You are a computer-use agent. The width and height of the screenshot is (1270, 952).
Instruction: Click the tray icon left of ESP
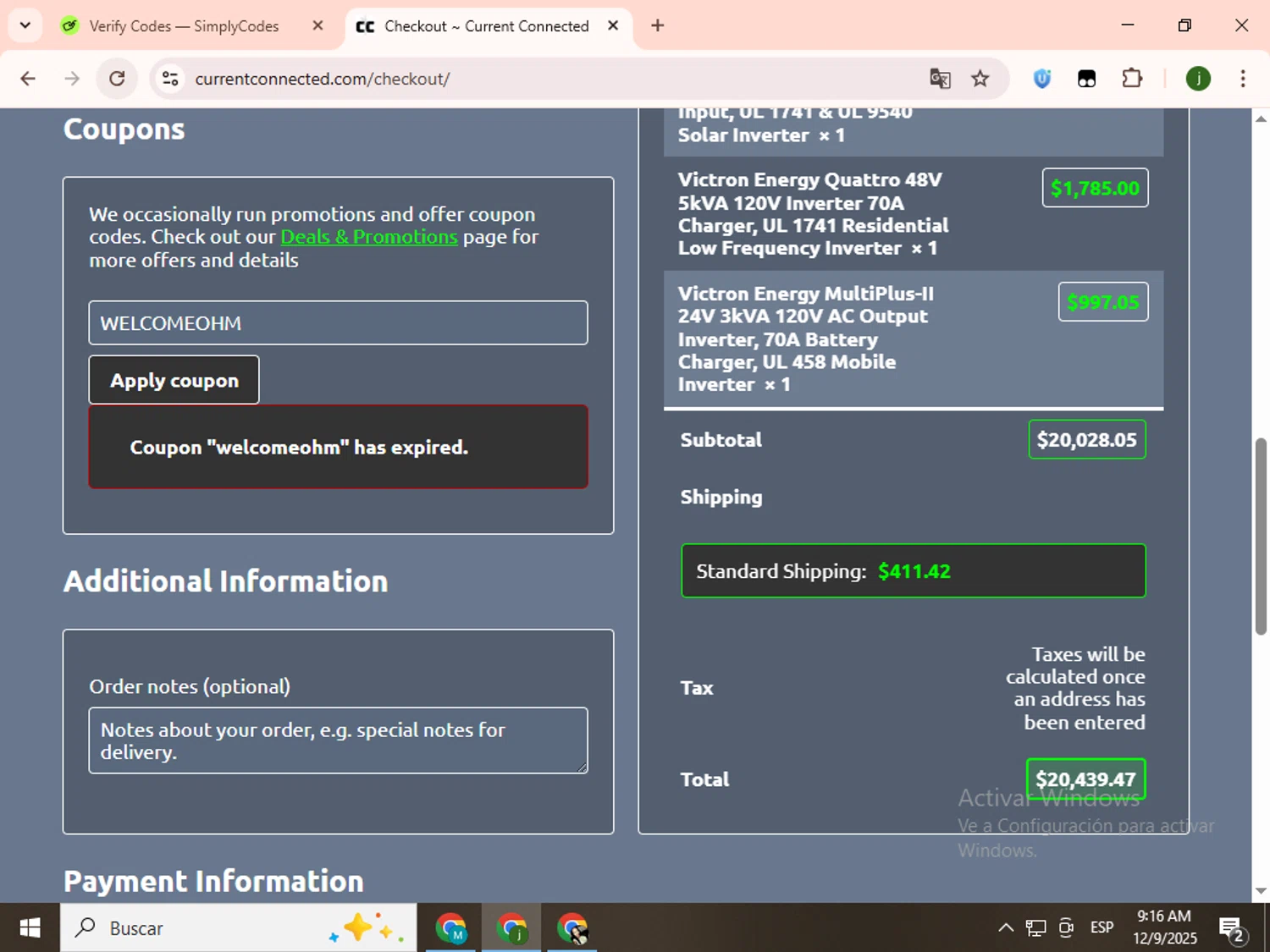point(1067,928)
